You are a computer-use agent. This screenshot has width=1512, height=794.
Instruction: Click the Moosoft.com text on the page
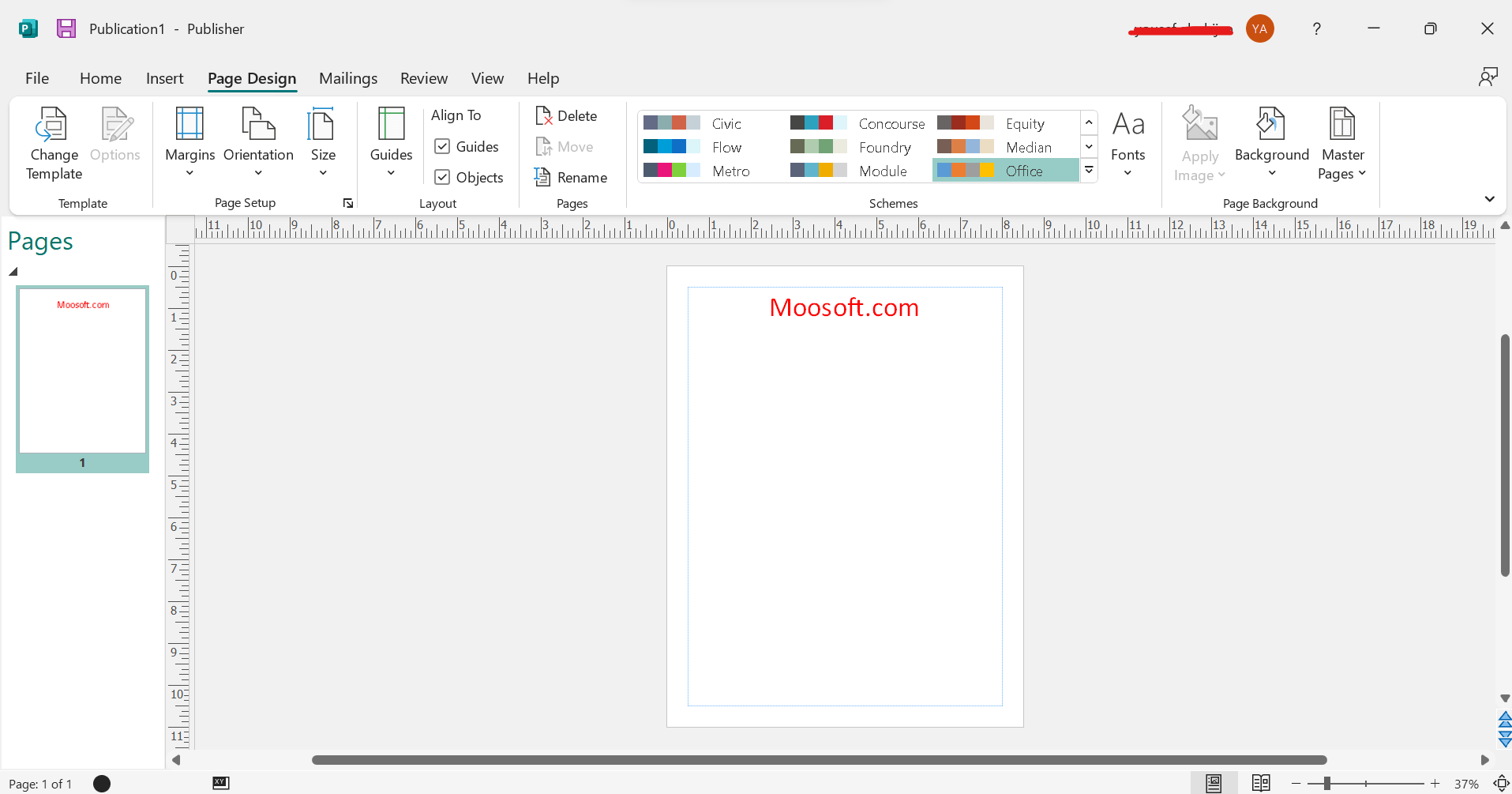844,307
